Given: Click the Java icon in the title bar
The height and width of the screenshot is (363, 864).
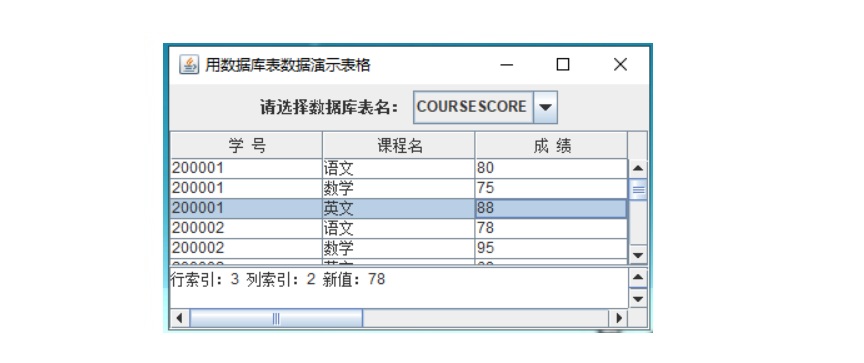Looking at the screenshot, I should coord(189,65).
